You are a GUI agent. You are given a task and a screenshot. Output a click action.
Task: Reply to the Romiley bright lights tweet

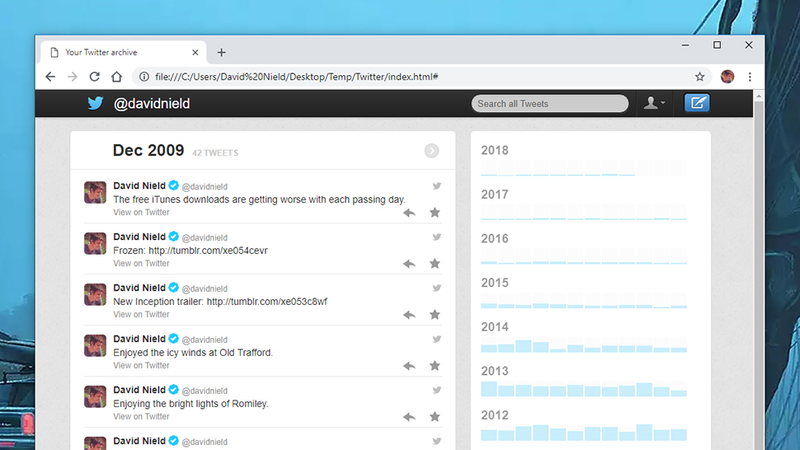pyautogui.click(x=409, y=417)
